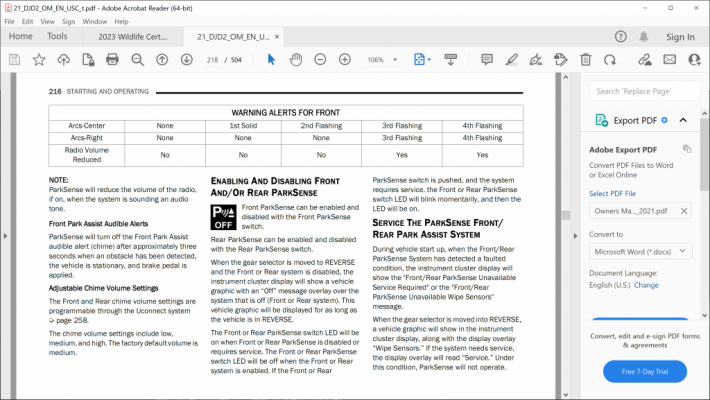Screen dimensions: 710x400
Task: Click the Delete page trash icon
Action: [x=585, y=59]
